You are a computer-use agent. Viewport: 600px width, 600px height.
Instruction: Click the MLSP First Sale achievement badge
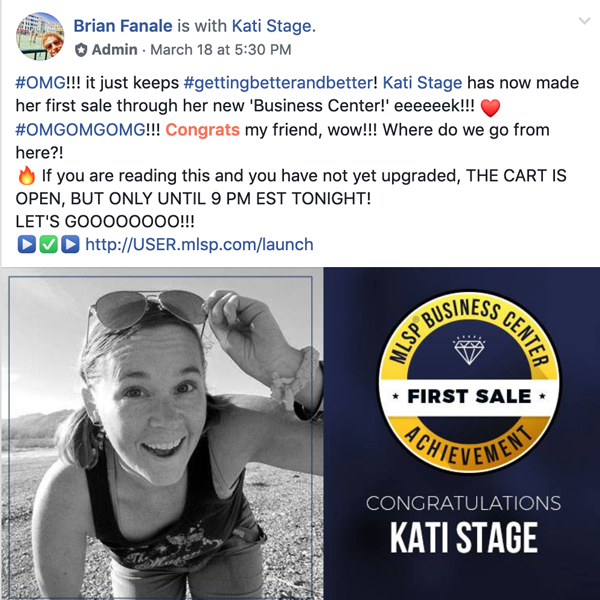click(469, 382)
